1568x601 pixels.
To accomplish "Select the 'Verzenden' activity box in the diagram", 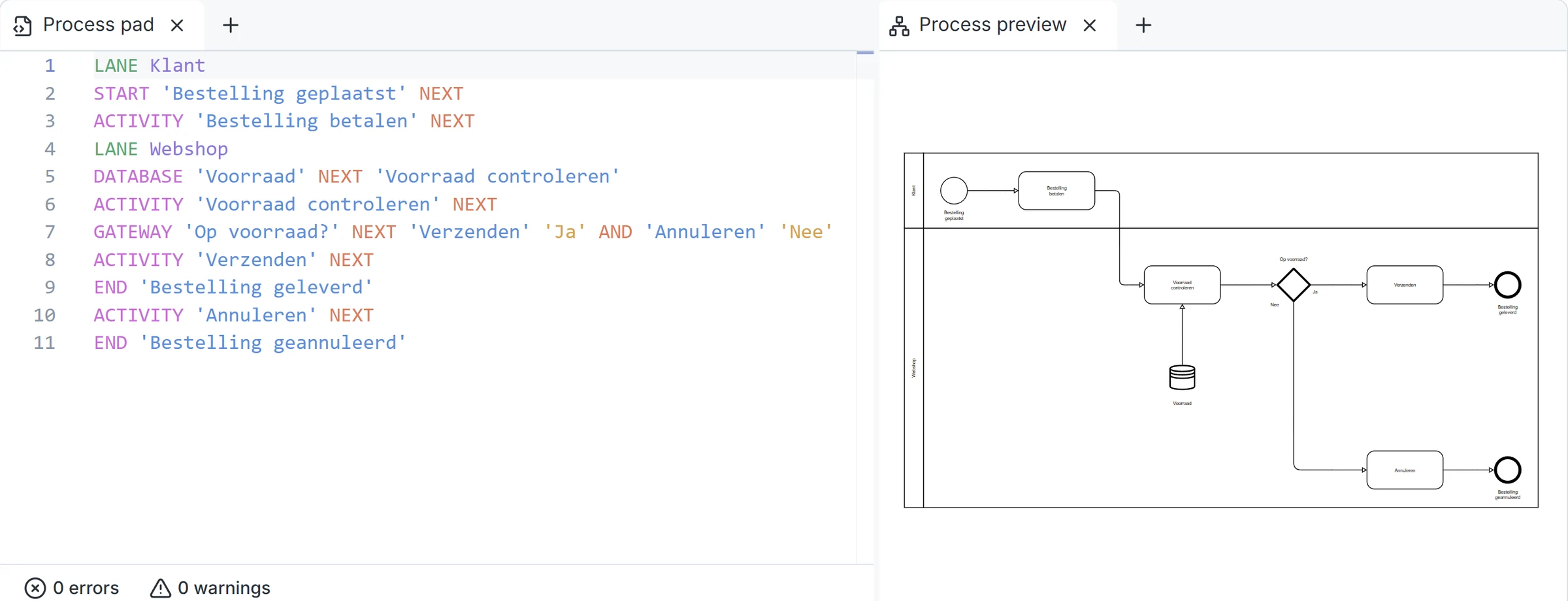I will click(x=1405, y=285).
